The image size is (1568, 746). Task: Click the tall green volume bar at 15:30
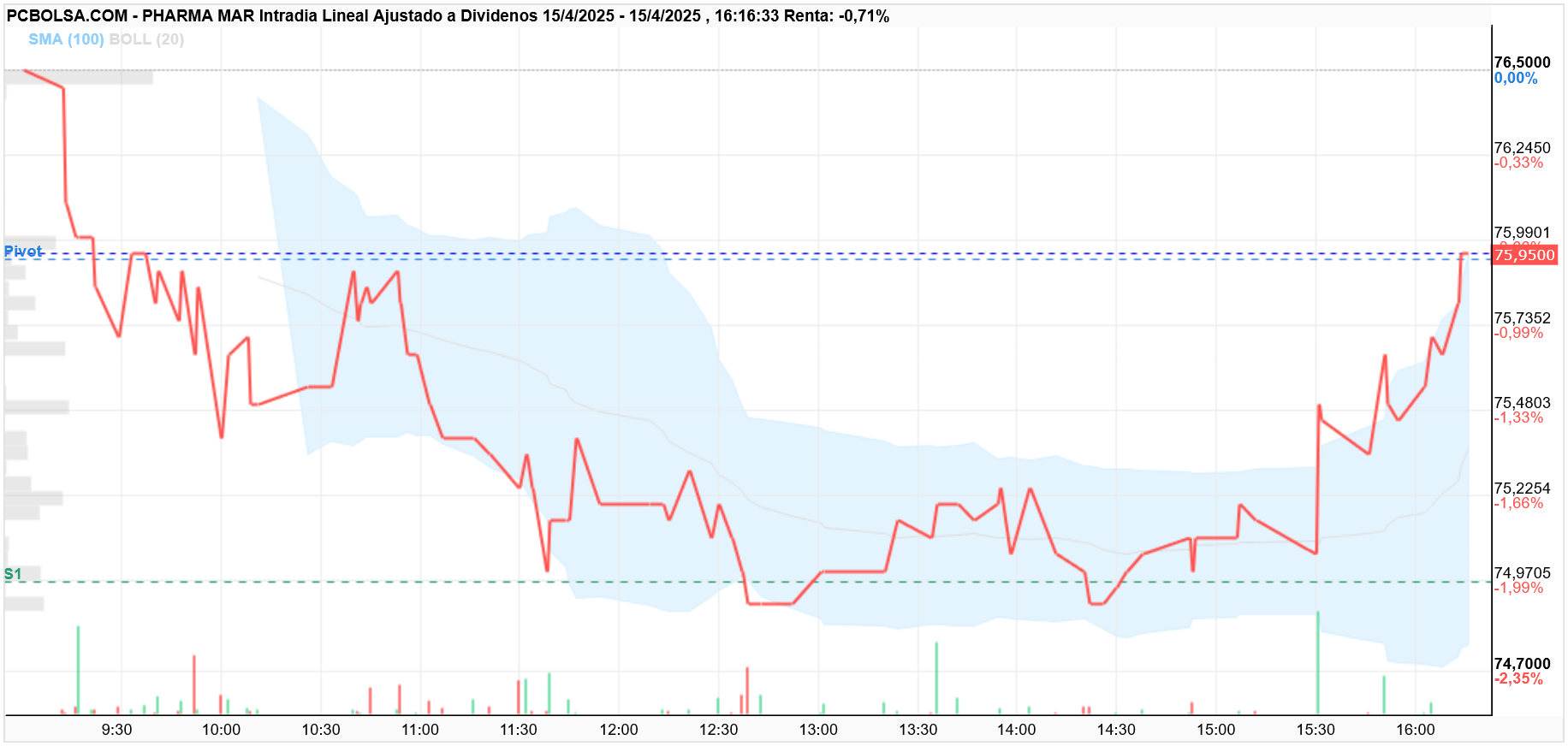coord(1318,663)
